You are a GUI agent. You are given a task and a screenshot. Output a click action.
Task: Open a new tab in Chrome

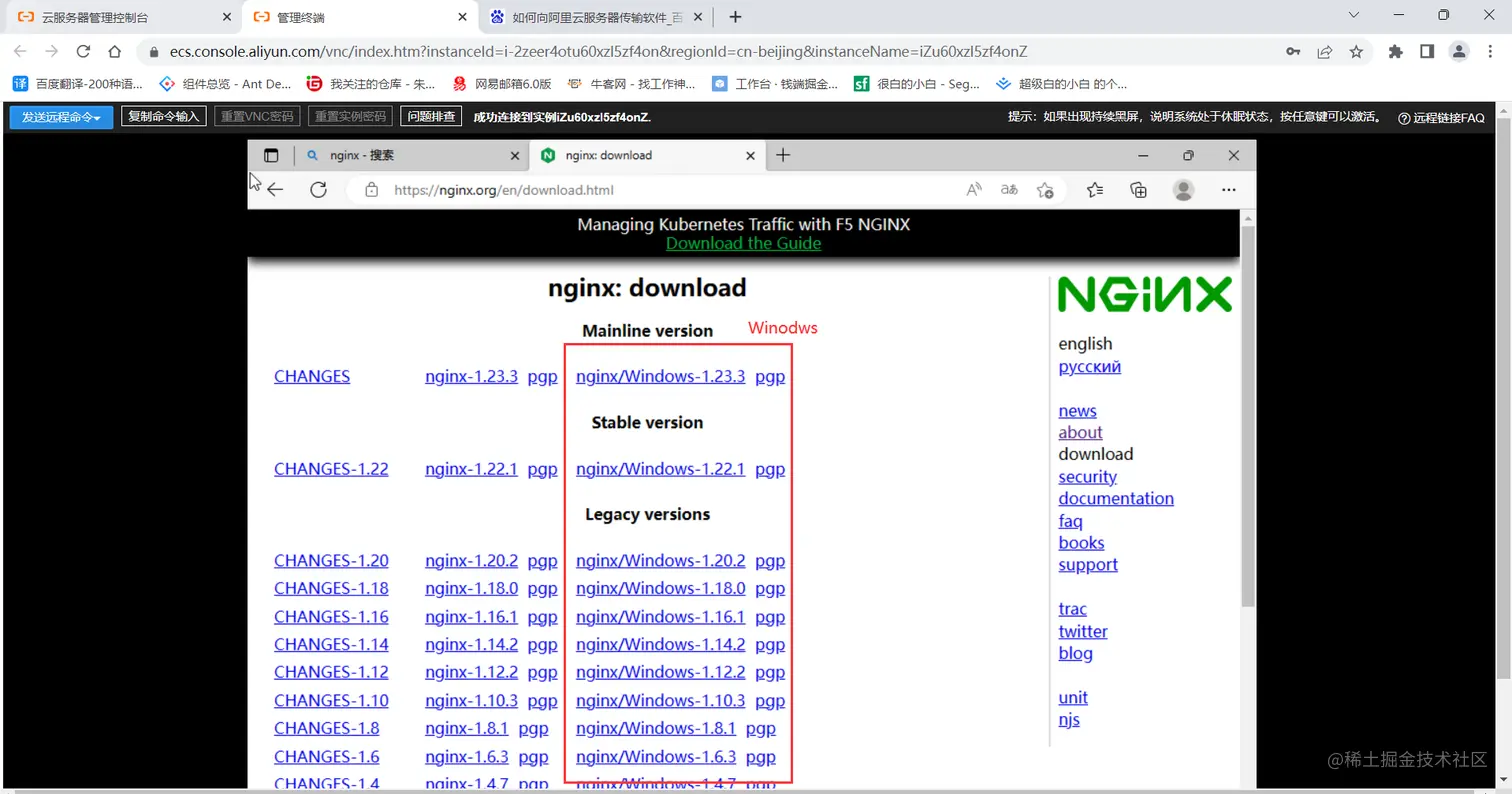(x=735, y=17)
